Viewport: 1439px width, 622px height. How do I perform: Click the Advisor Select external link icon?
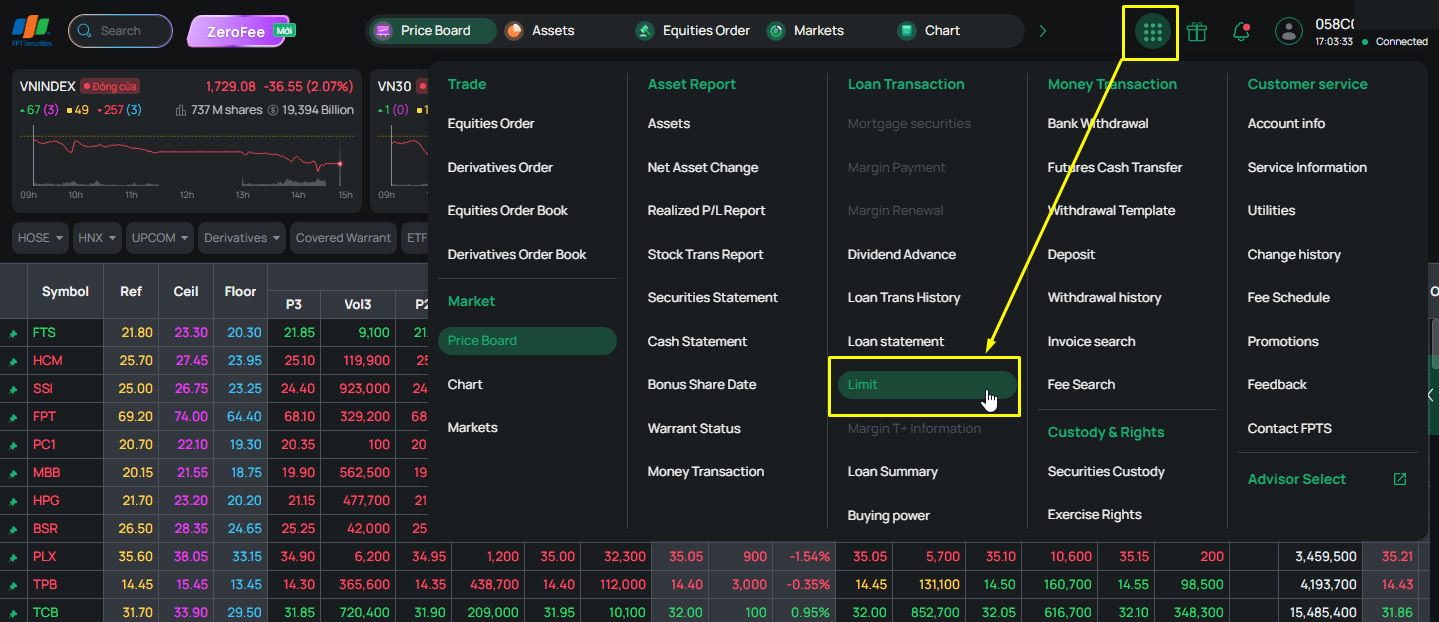1400,479
